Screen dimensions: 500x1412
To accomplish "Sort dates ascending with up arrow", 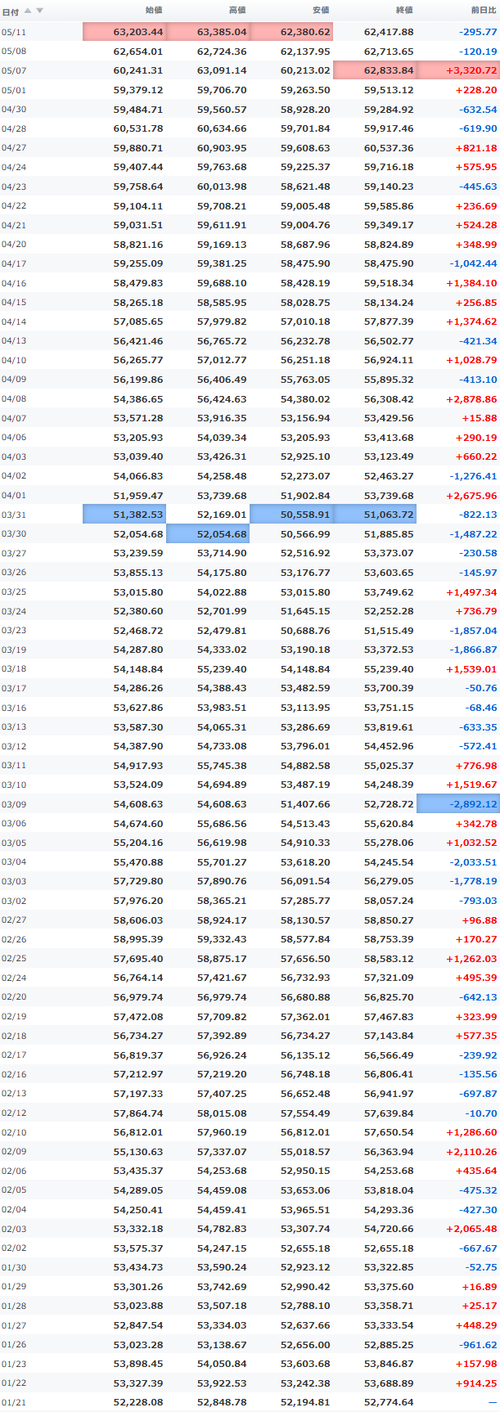I will 28,10.
